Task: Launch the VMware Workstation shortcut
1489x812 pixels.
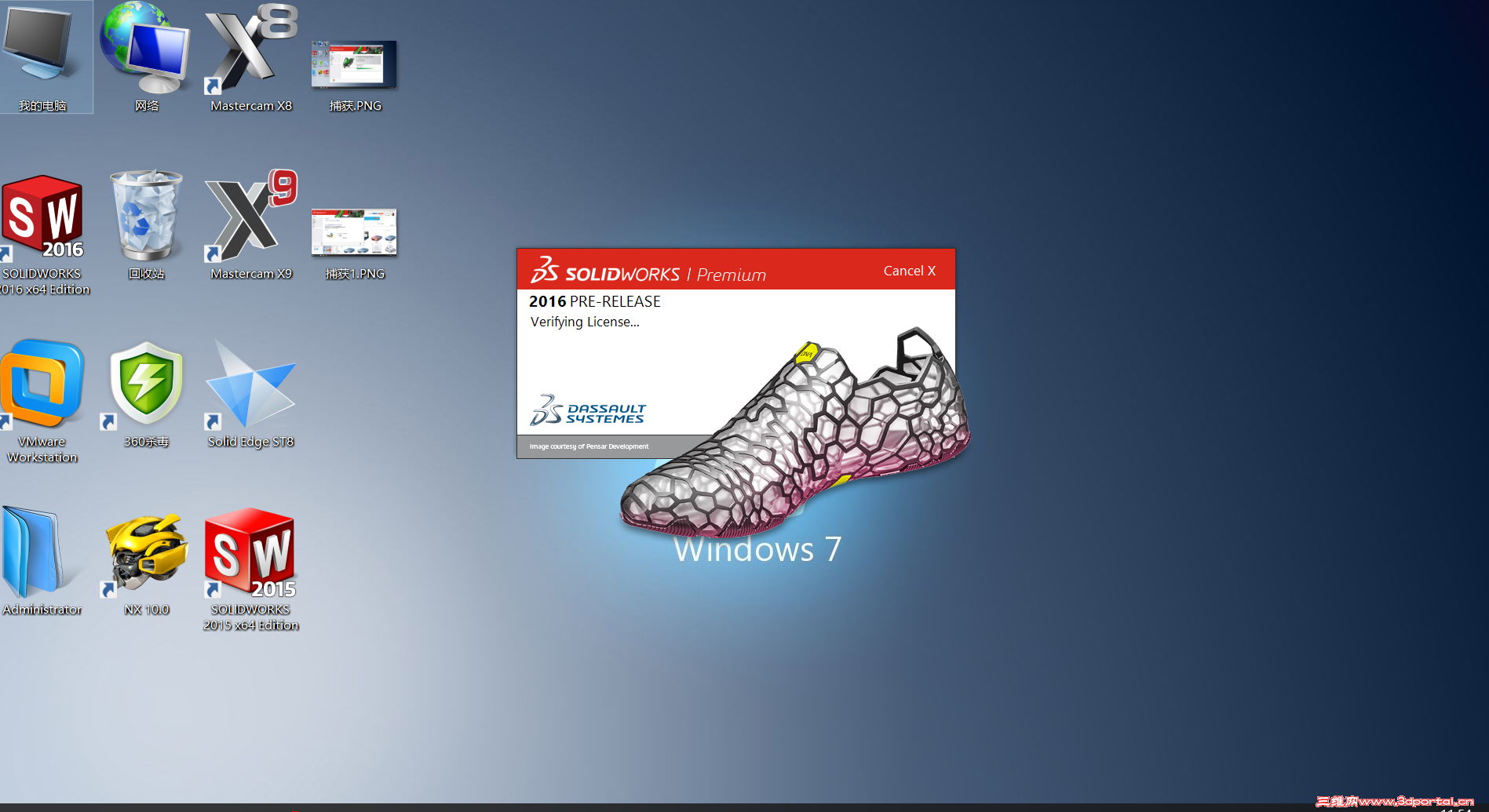Action: tap(42, 402)
